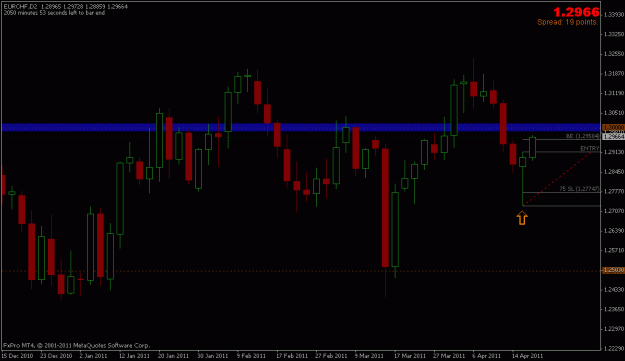Click the 1.32550 price axis label
This screenshot has width=625, height=361.
click(x=614, y=53)
